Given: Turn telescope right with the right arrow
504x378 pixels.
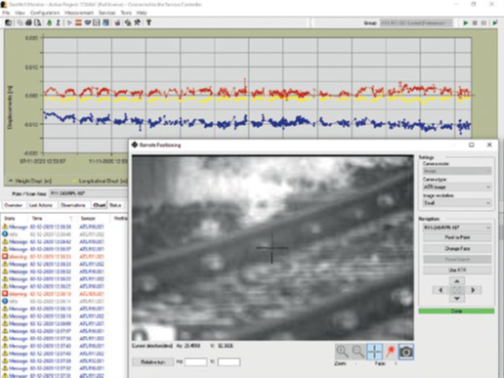Looking at the screenshot, I should pos(473,290).
